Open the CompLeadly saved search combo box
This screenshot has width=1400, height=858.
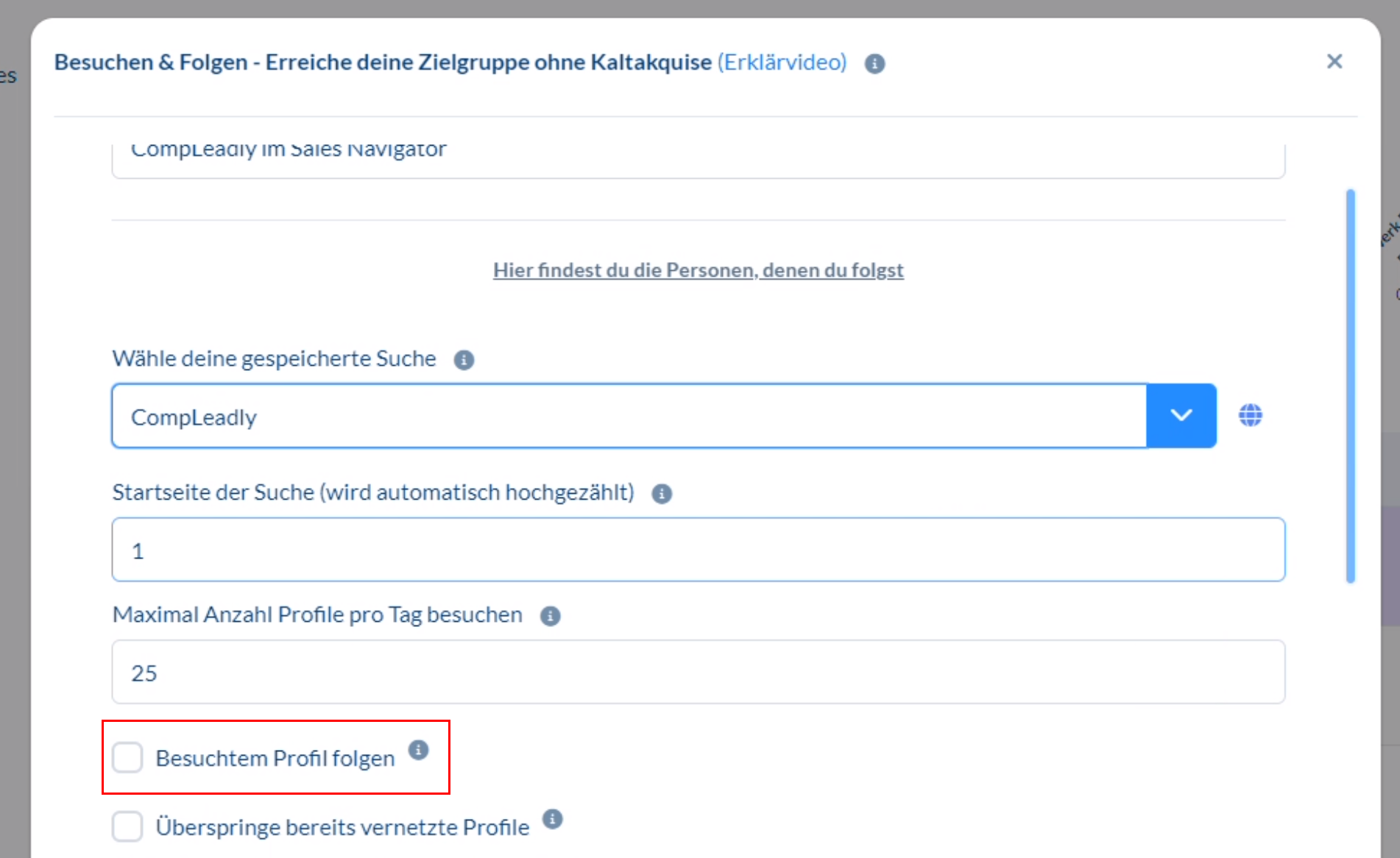(629, 416)
